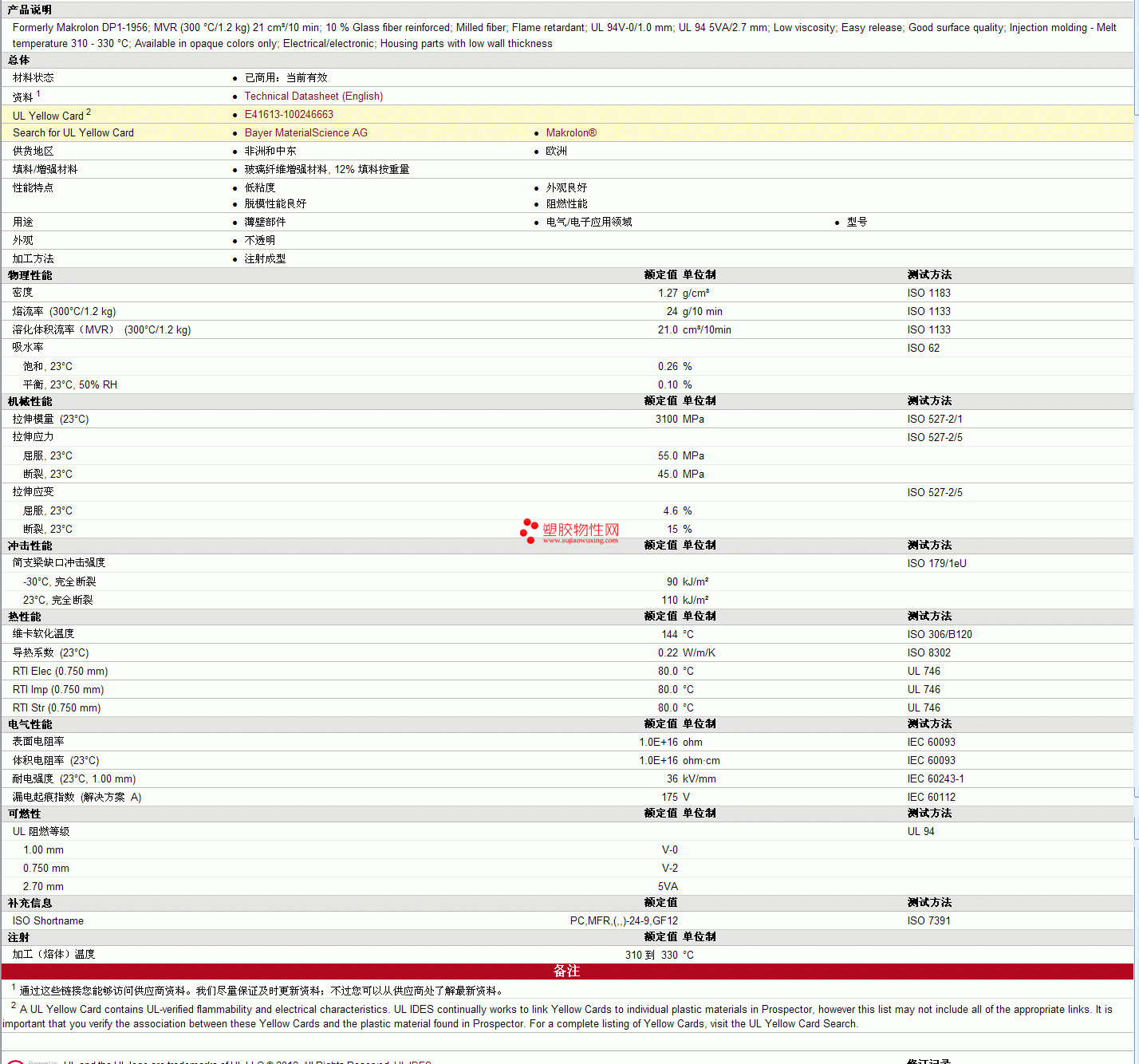Click the Search for UL Yellow Card label

73,133
